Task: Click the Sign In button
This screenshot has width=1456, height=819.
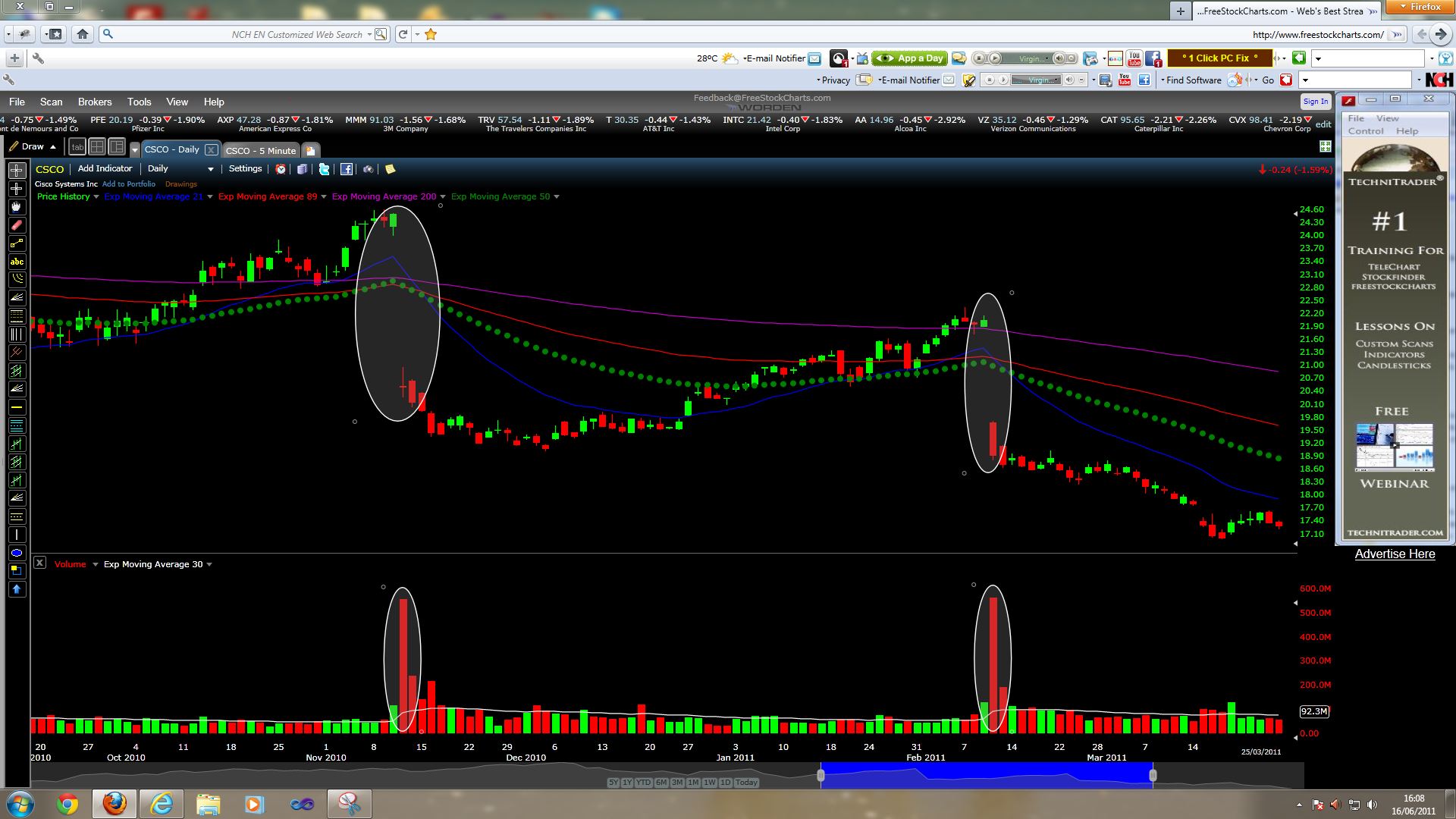Action: point(1316,102)
